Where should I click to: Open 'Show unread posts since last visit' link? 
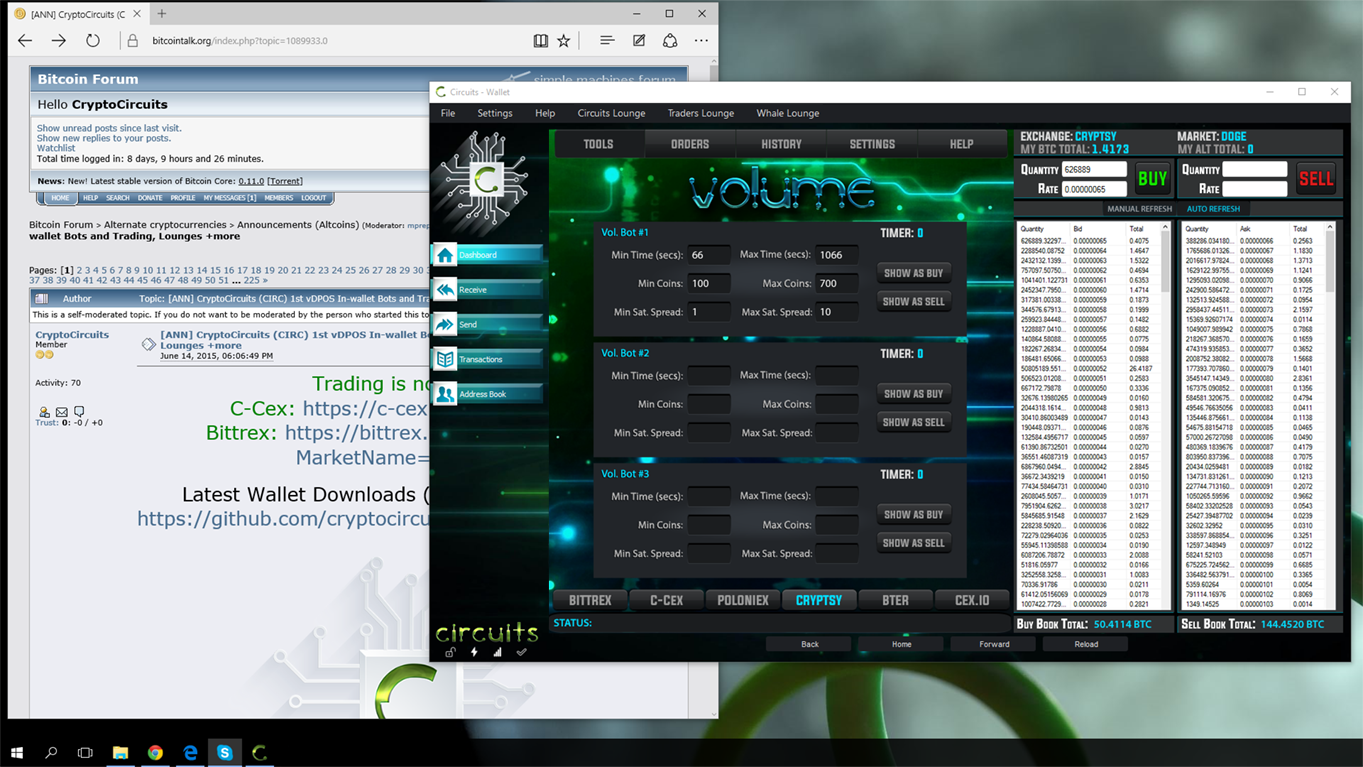(109, 128)
